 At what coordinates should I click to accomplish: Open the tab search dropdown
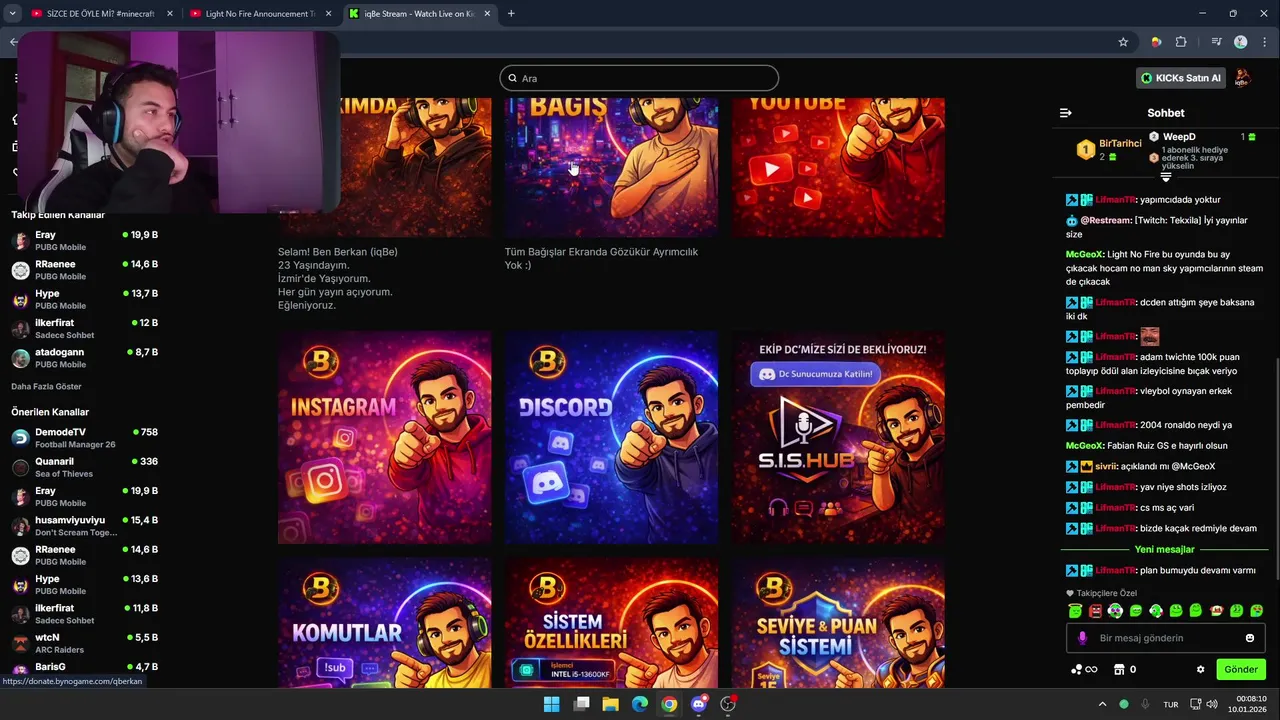(12, 14)
